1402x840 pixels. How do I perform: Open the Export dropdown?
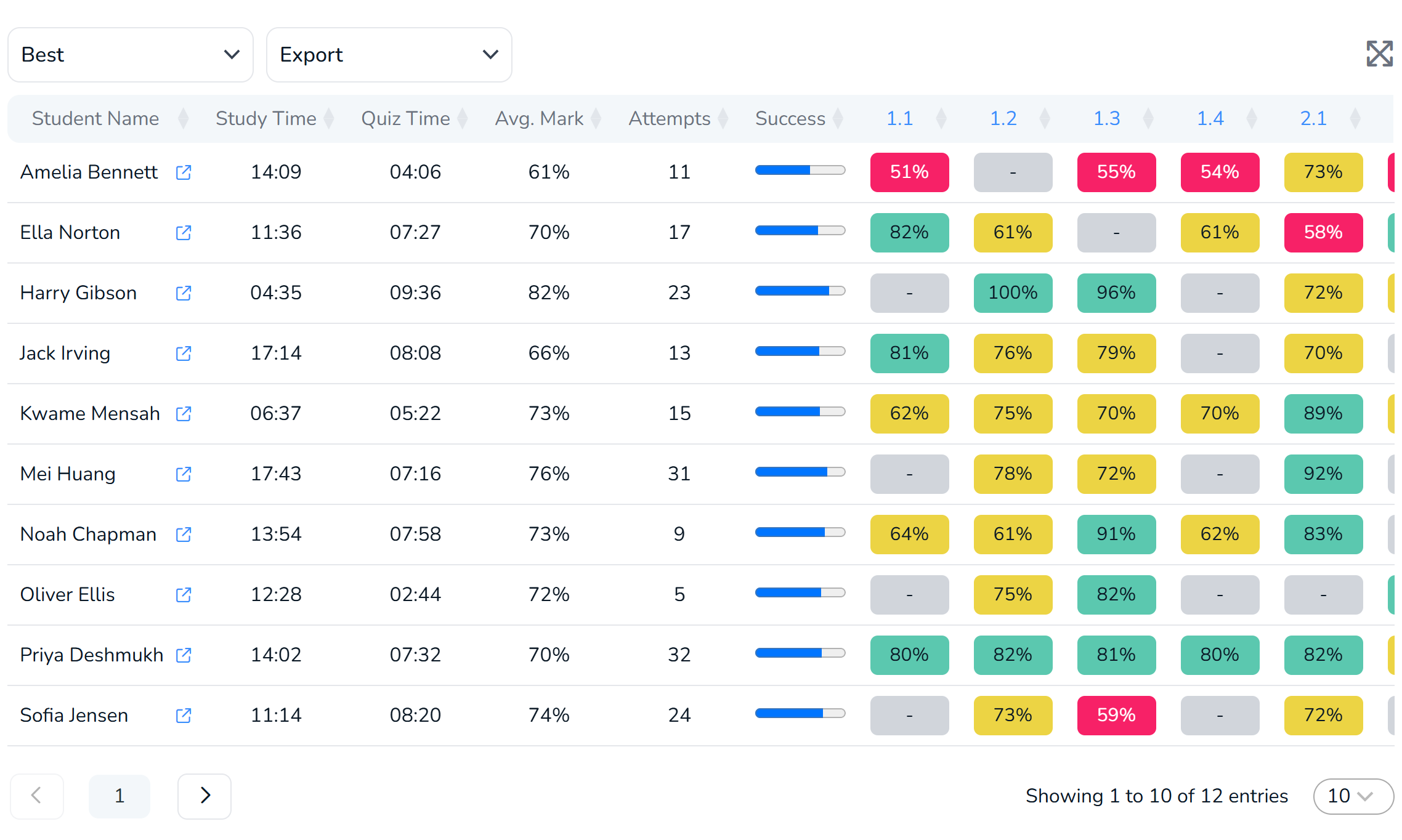389,55
